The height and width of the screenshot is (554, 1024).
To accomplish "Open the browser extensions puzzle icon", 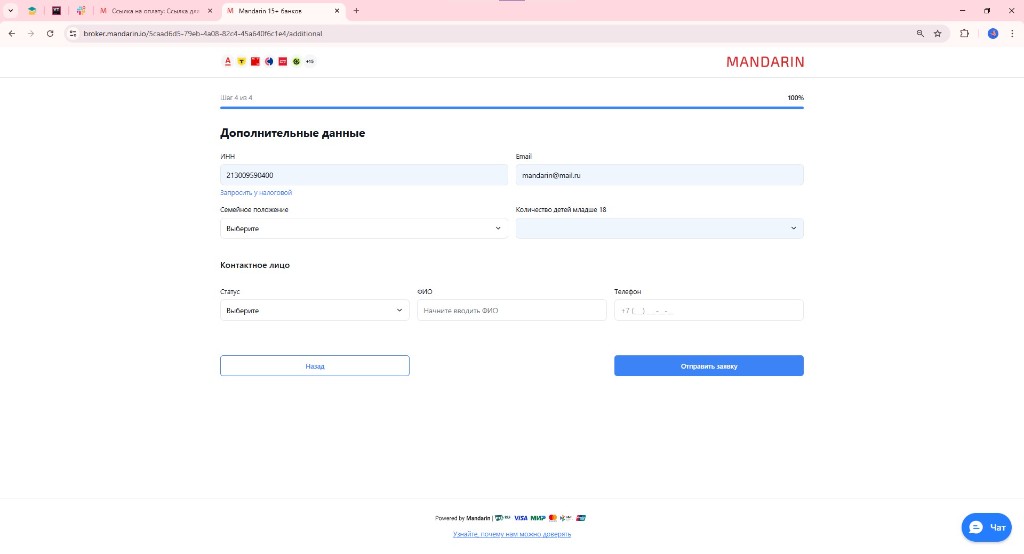I will [x=964, y=33].
